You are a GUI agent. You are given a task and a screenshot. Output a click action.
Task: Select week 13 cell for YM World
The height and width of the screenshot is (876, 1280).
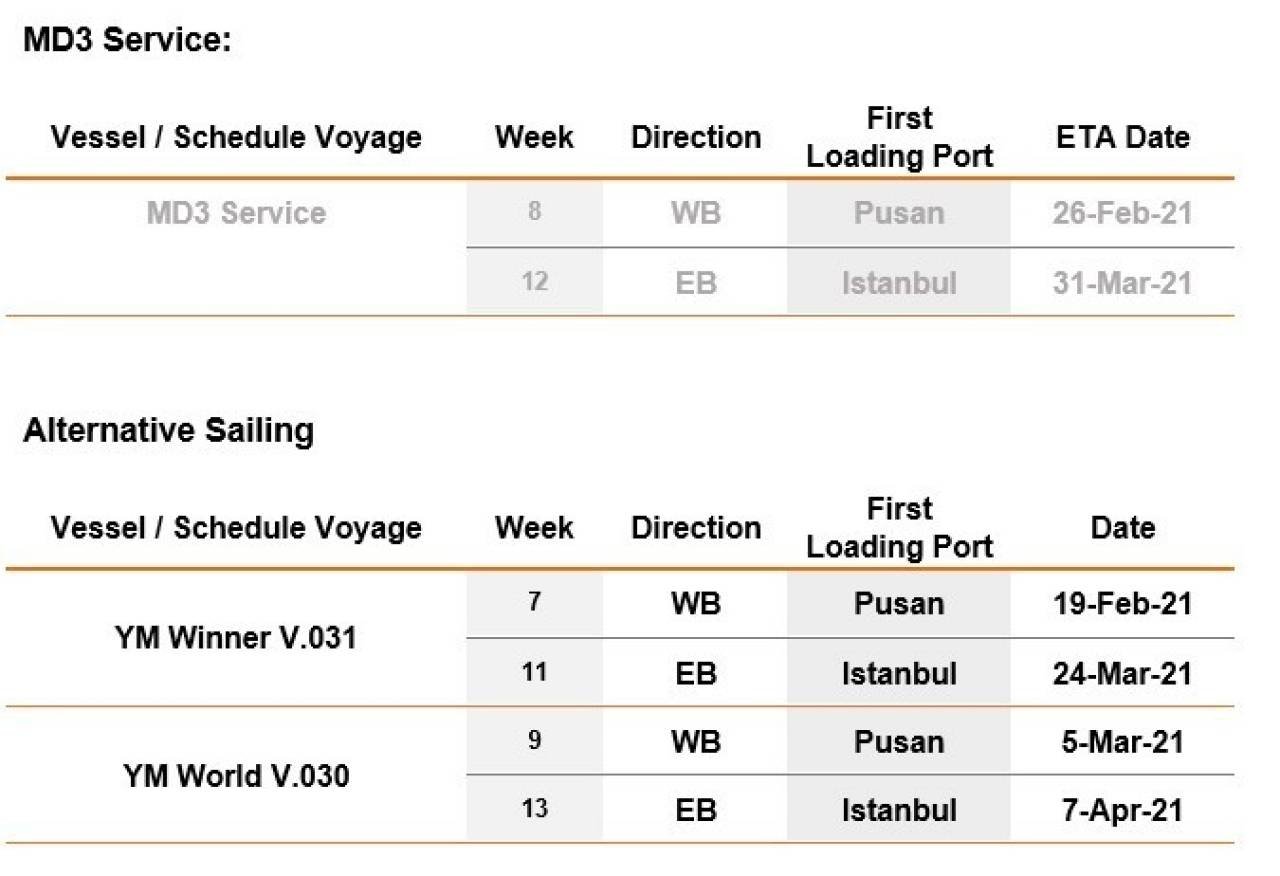point(535,809)
